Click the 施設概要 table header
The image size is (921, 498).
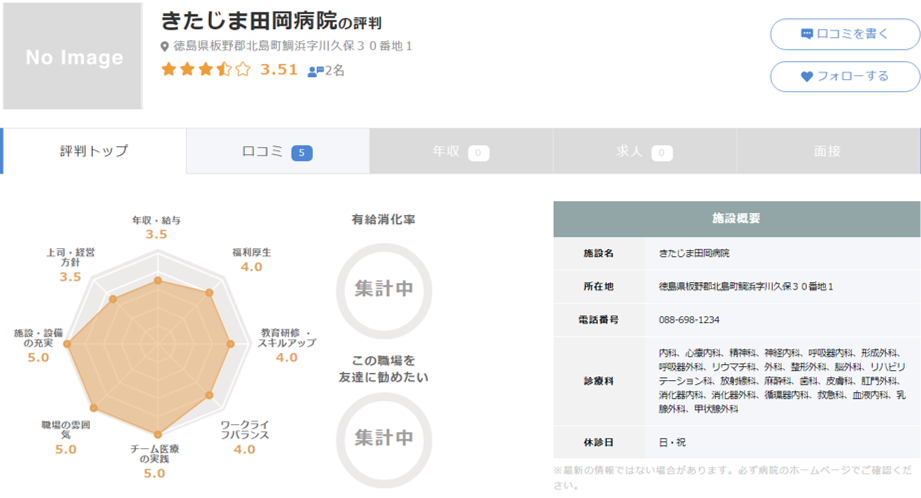736,218
